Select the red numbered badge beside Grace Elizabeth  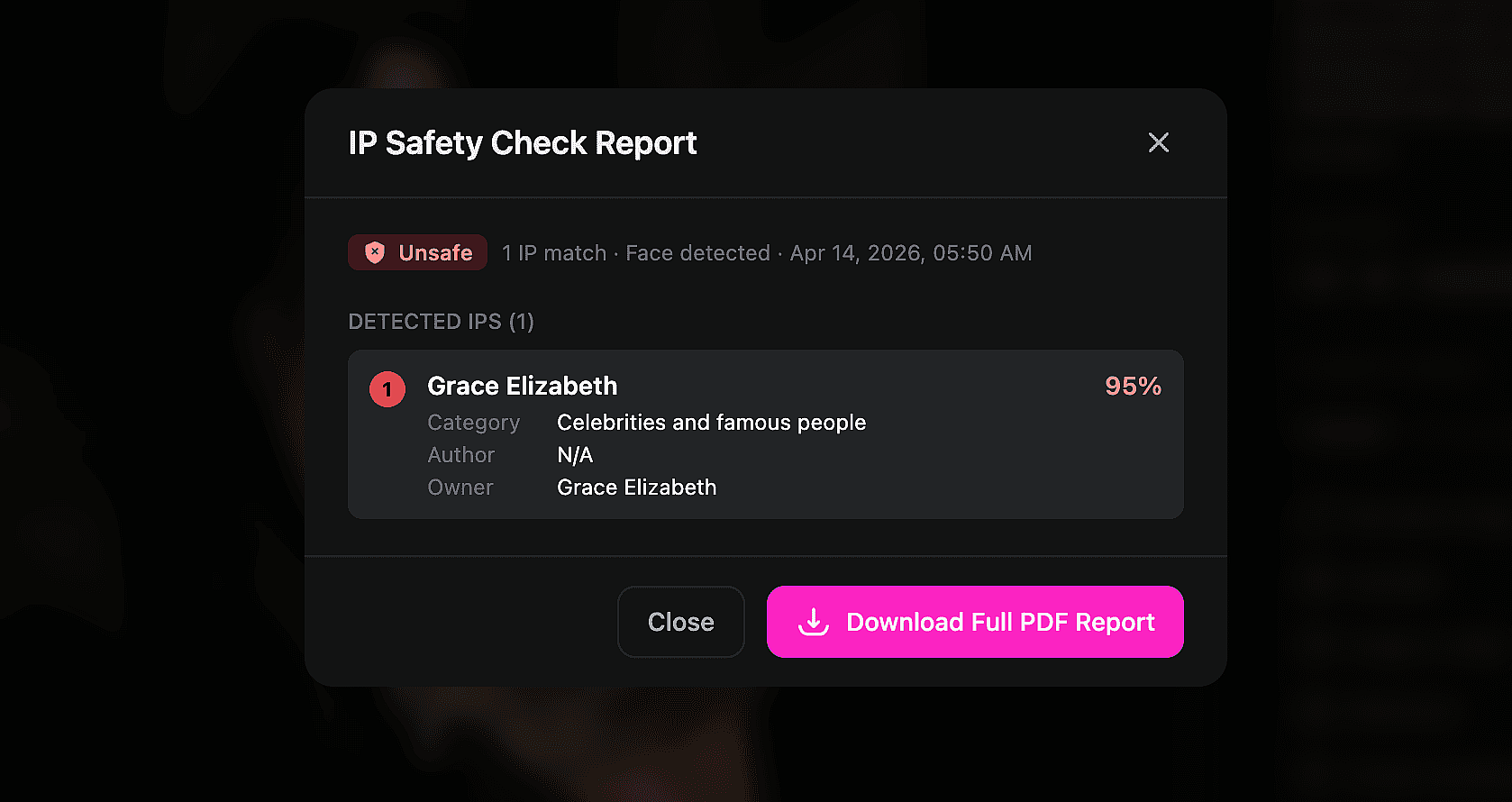click(x=387, y=389)
